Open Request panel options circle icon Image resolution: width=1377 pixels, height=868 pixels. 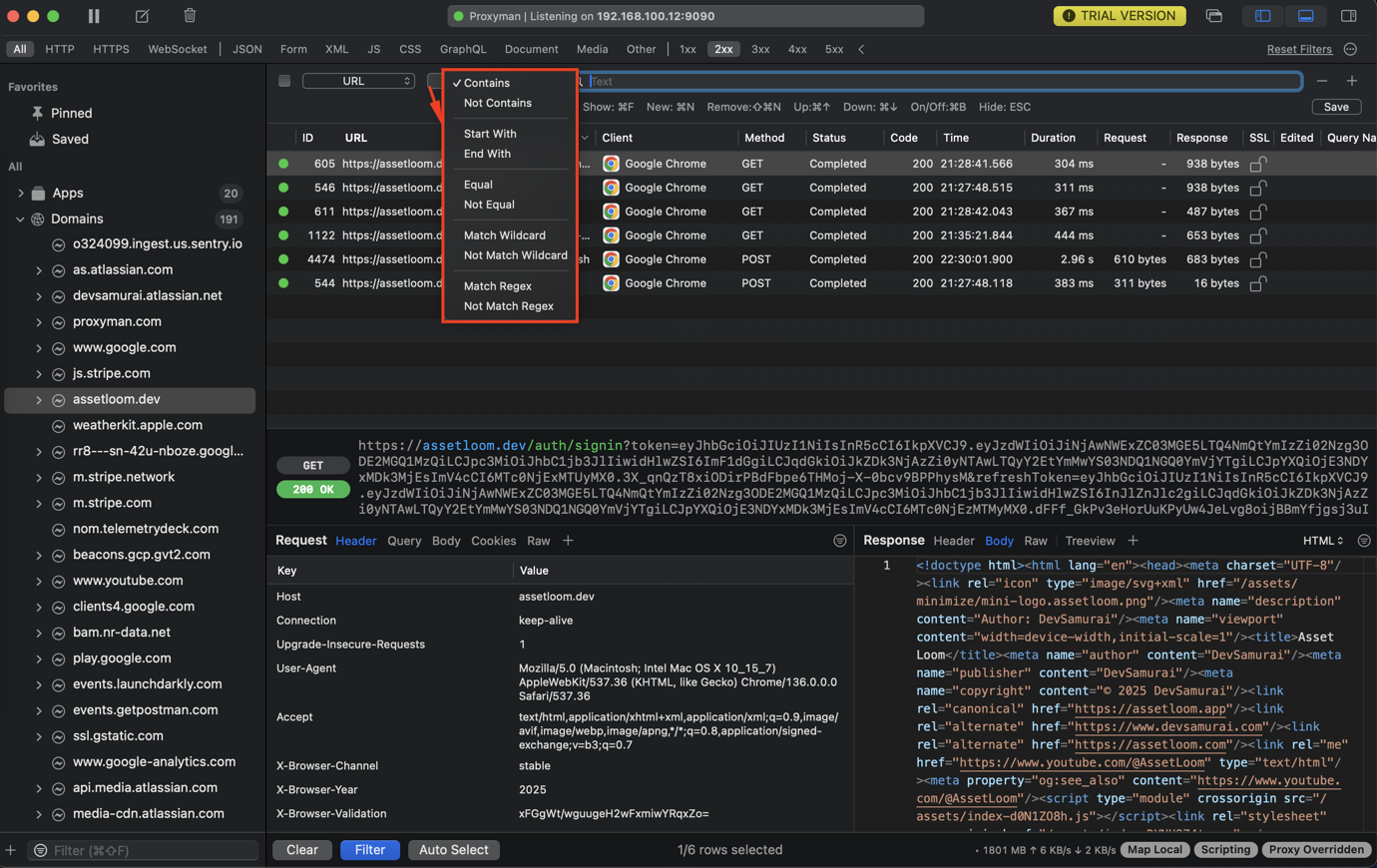(840, 541)
